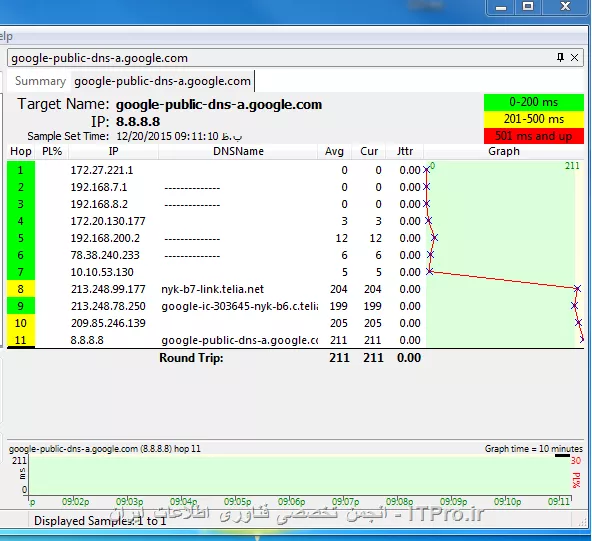Click the 09:08p time label on timeline
This screenshot has height=541, width=592.
click(399, 502)
